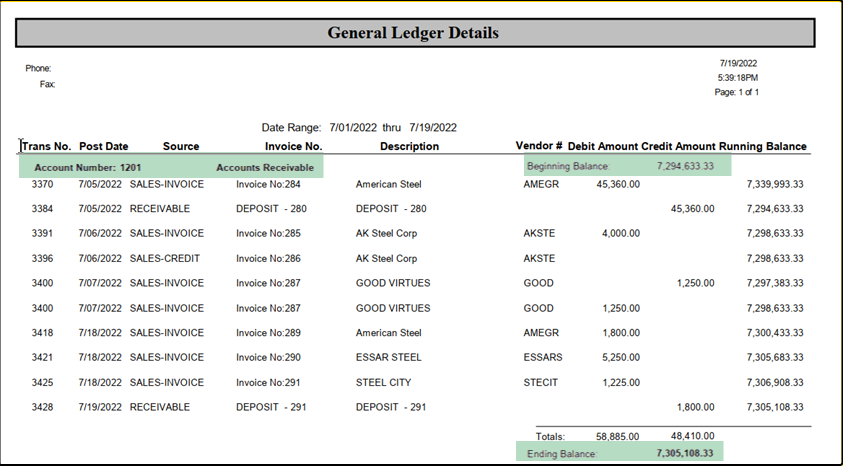Click debit amount 4,000.00
The image size is (843, 466).
click(x=621, y=233)
